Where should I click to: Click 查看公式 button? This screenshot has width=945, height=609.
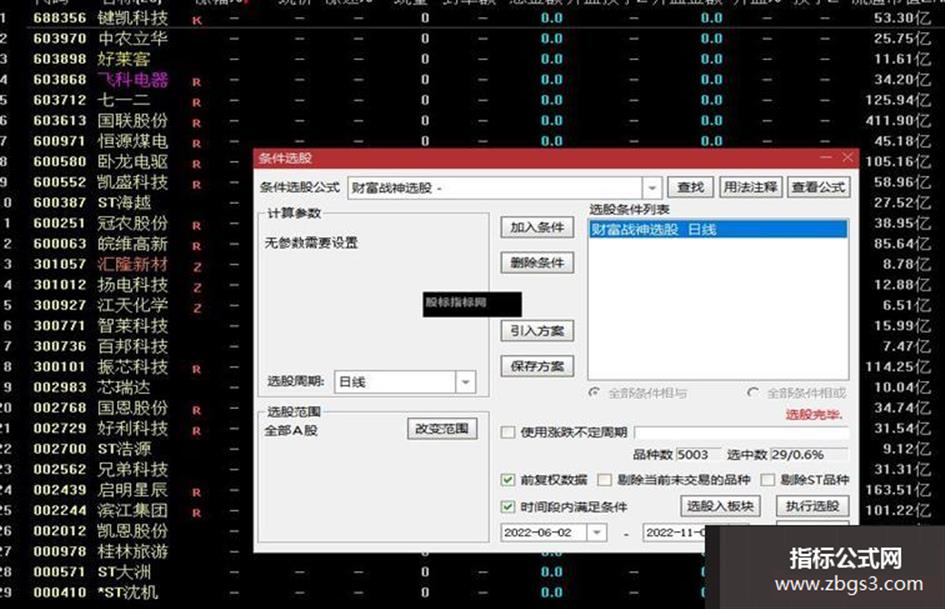[818, 188]
